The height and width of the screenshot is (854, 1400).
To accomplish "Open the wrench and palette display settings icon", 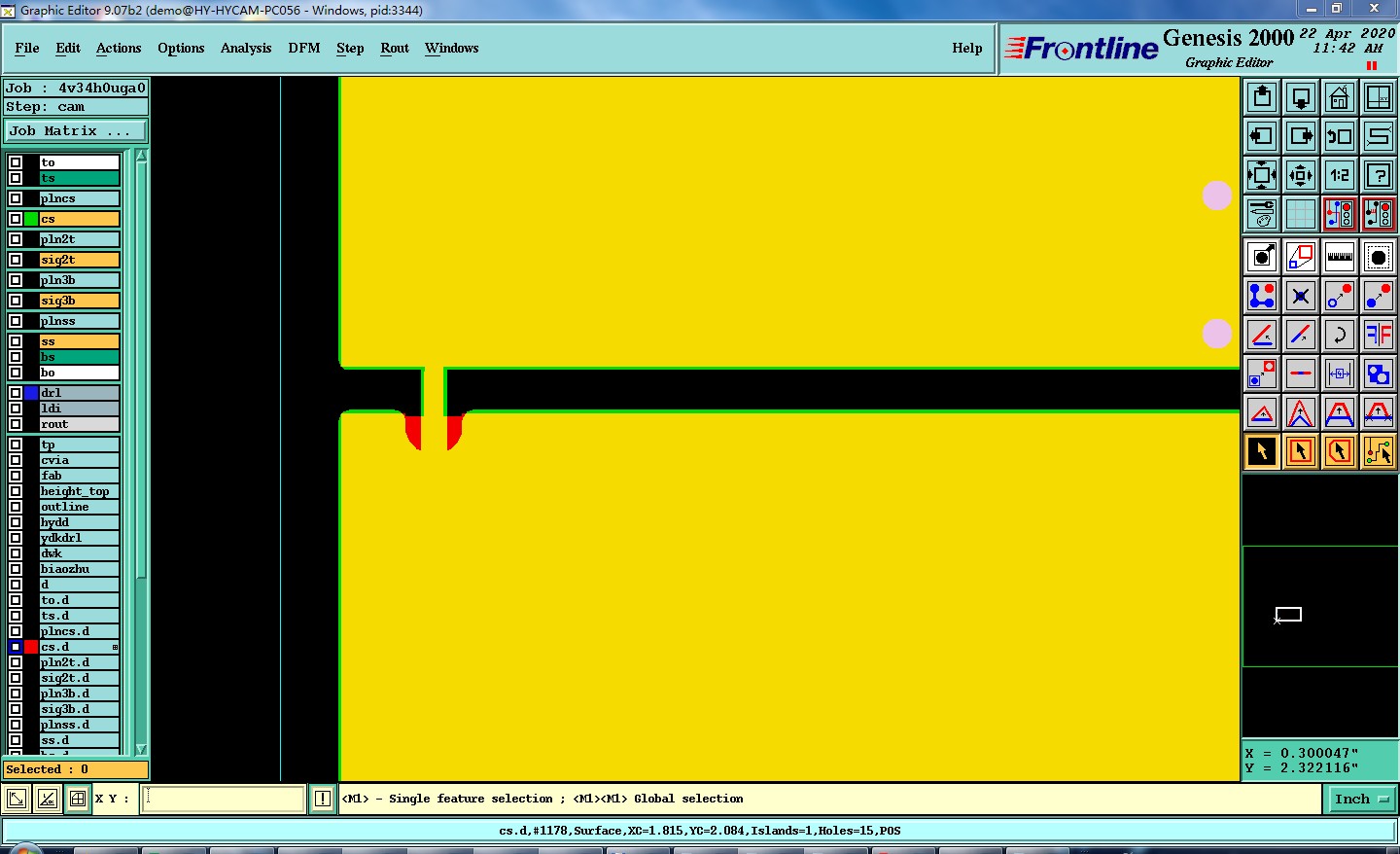I will click(1262, 214).
